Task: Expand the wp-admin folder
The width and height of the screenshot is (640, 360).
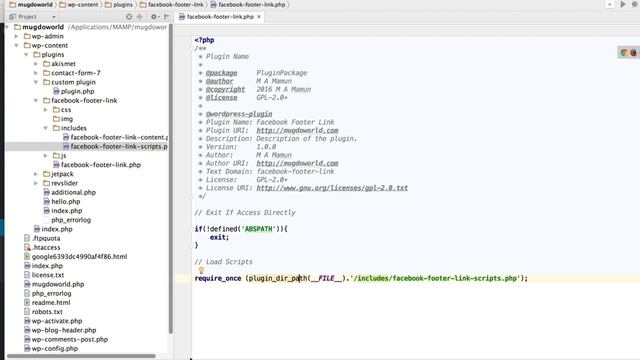Action: click(17, 36)
